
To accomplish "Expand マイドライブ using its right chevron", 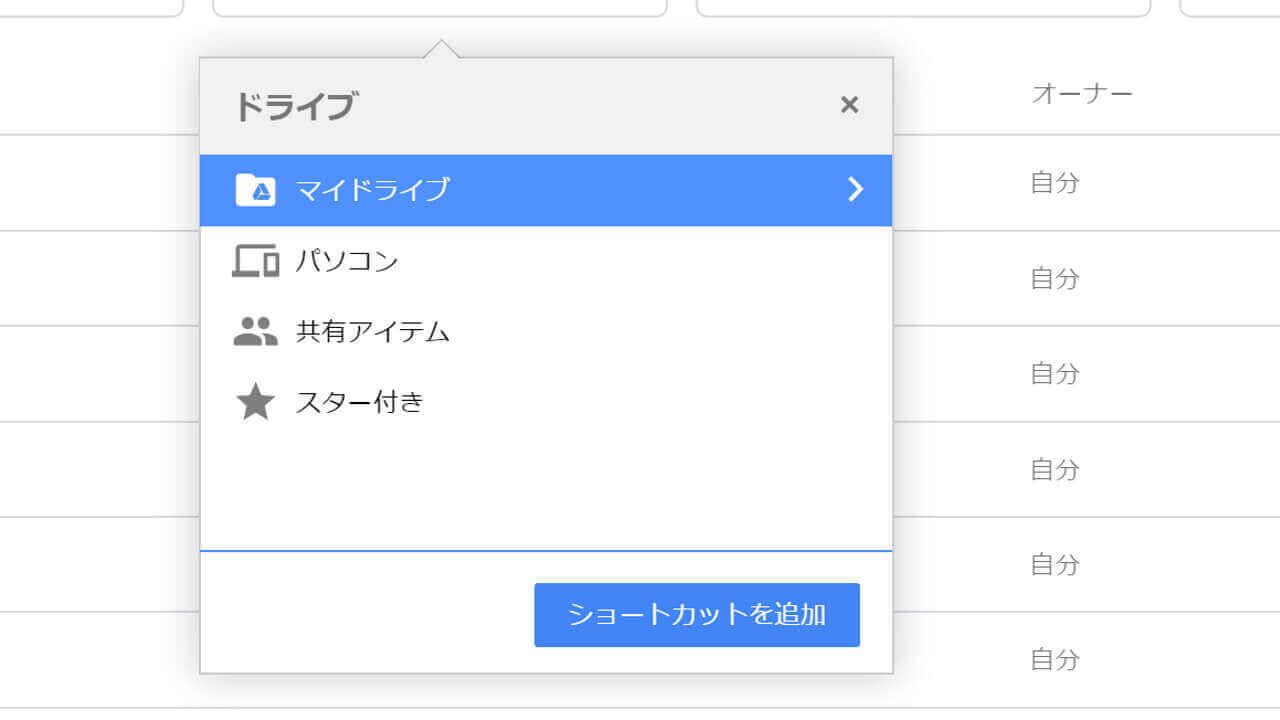I will click(x=855, y=190).
